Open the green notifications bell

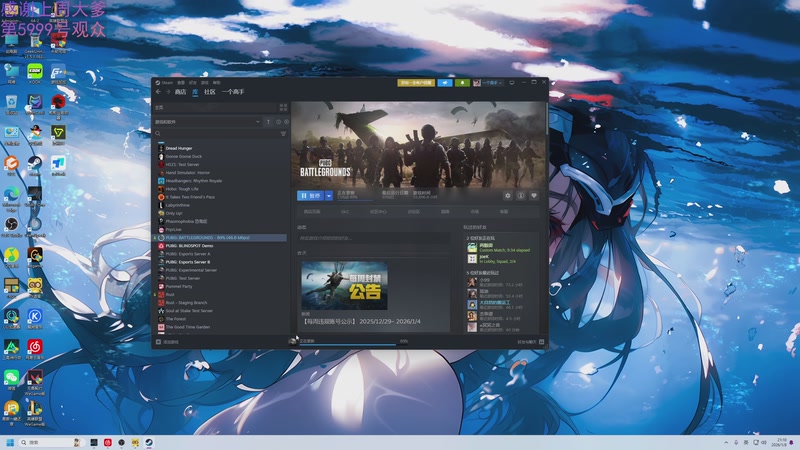[x=462, y=82]
